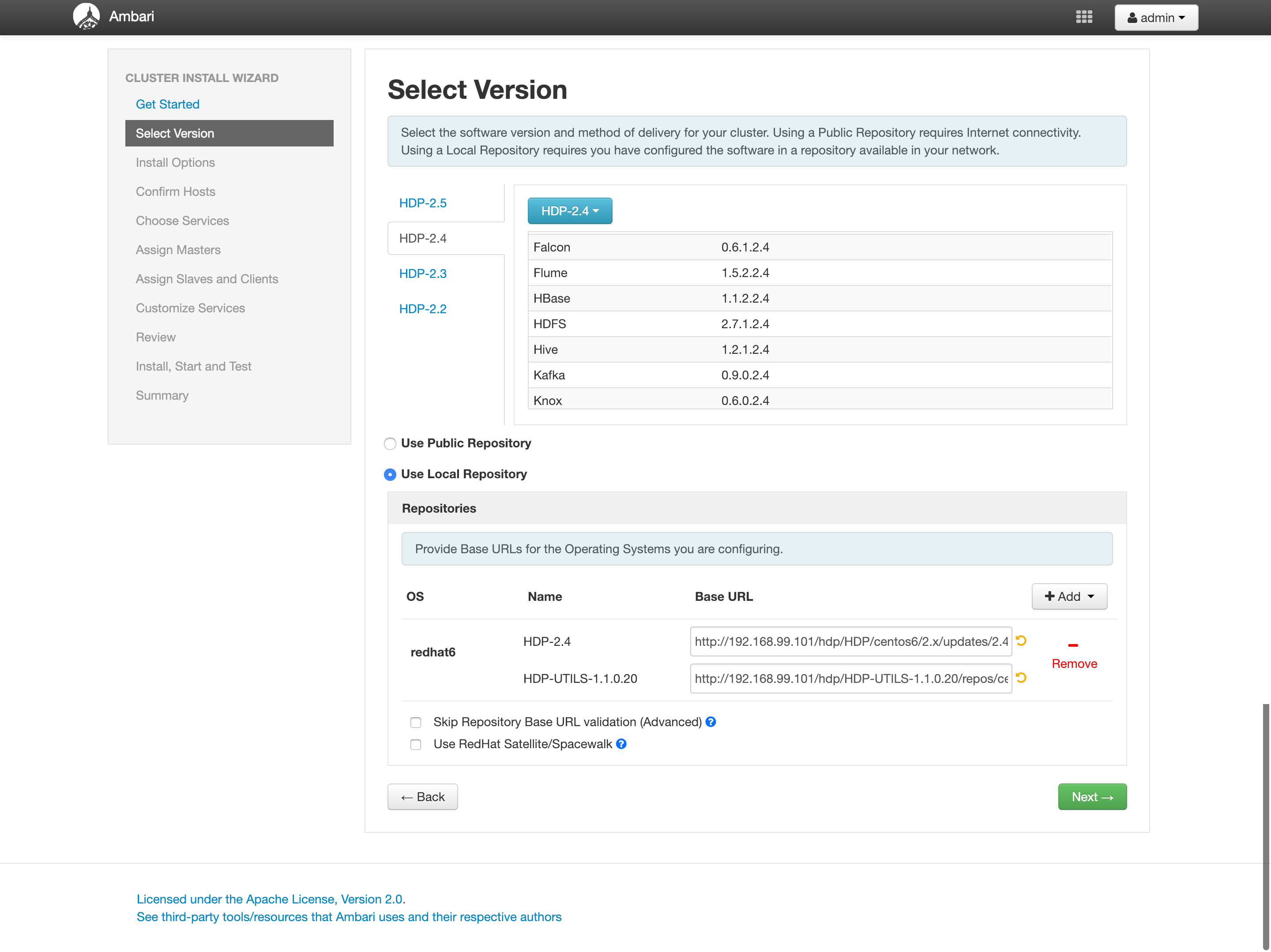1271x952 pixels.
Task: Undo the HDP-2.4 base URL change
Action: point(1021,641)
